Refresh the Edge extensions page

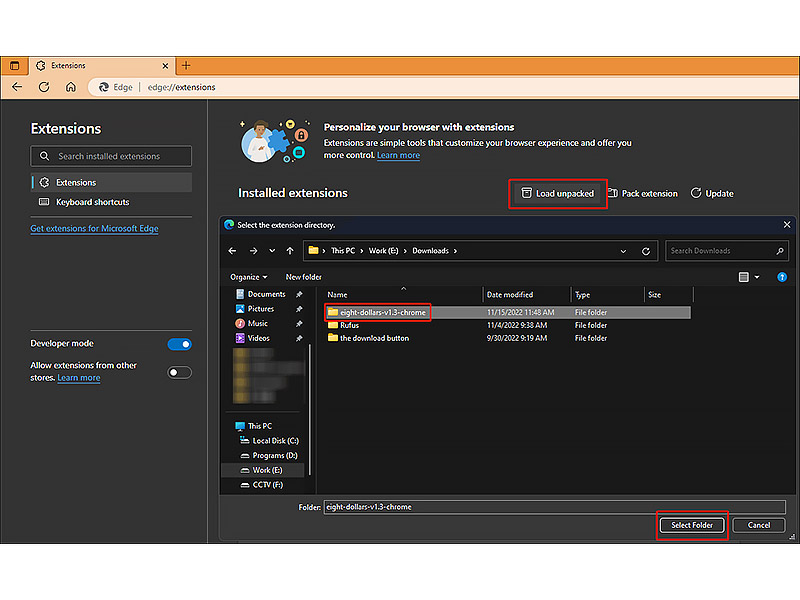tap(44, 87)
